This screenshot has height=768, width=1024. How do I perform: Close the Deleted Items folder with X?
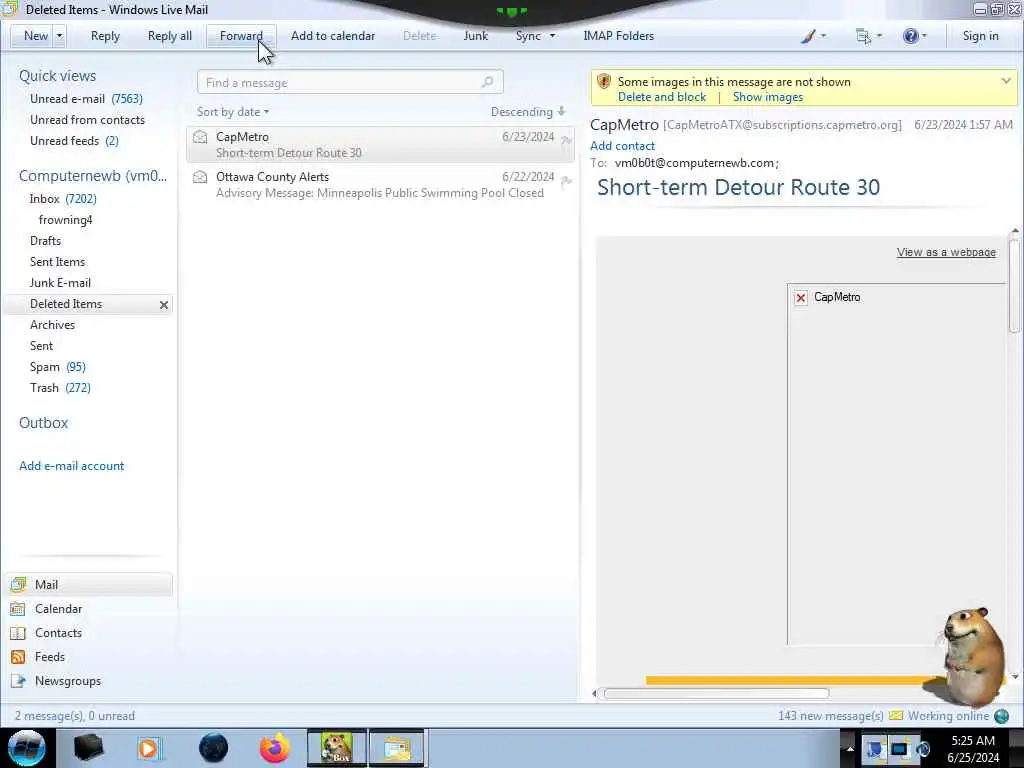tap(164, 305)
